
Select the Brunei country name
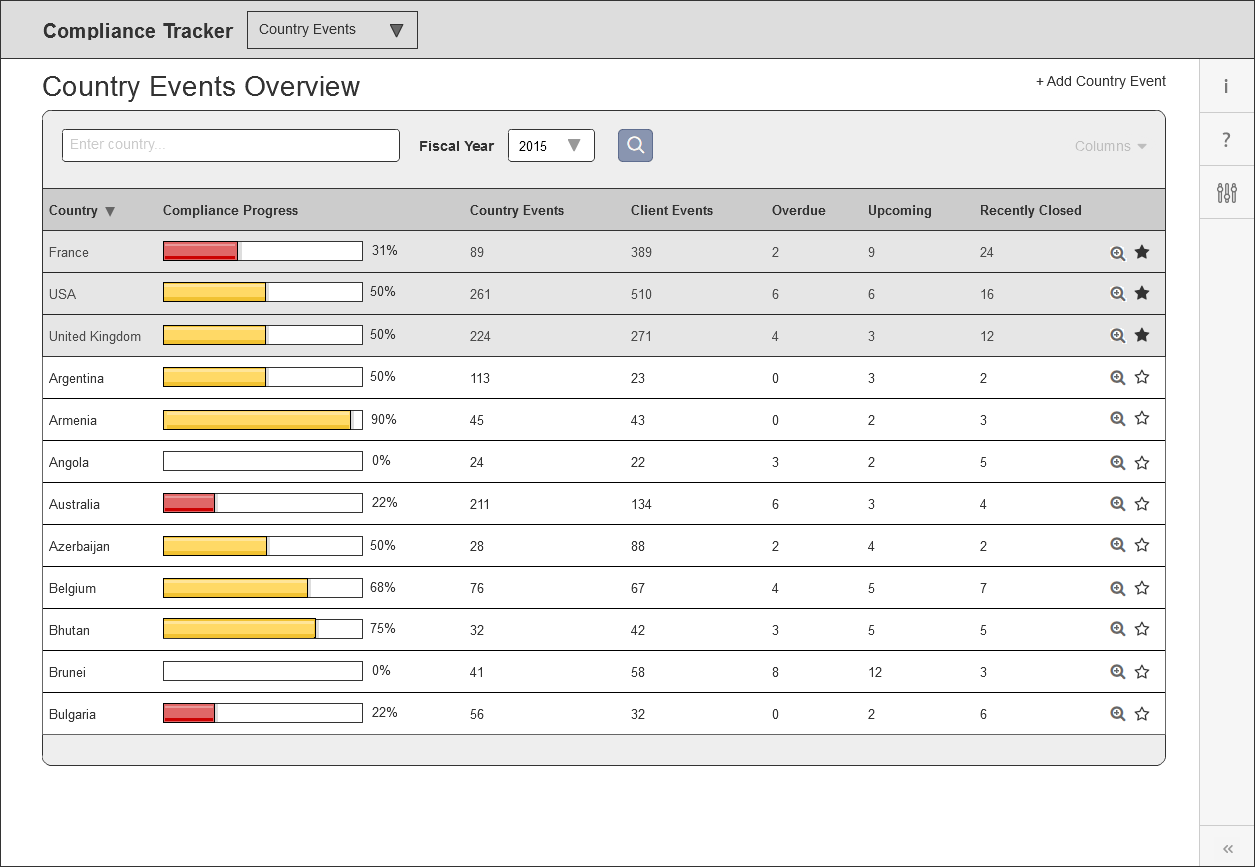click(67, 672)
